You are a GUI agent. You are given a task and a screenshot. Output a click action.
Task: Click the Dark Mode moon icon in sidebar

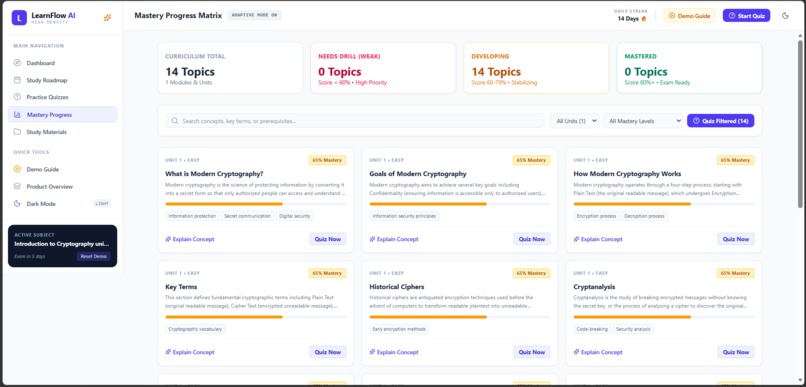click(17, 204)
